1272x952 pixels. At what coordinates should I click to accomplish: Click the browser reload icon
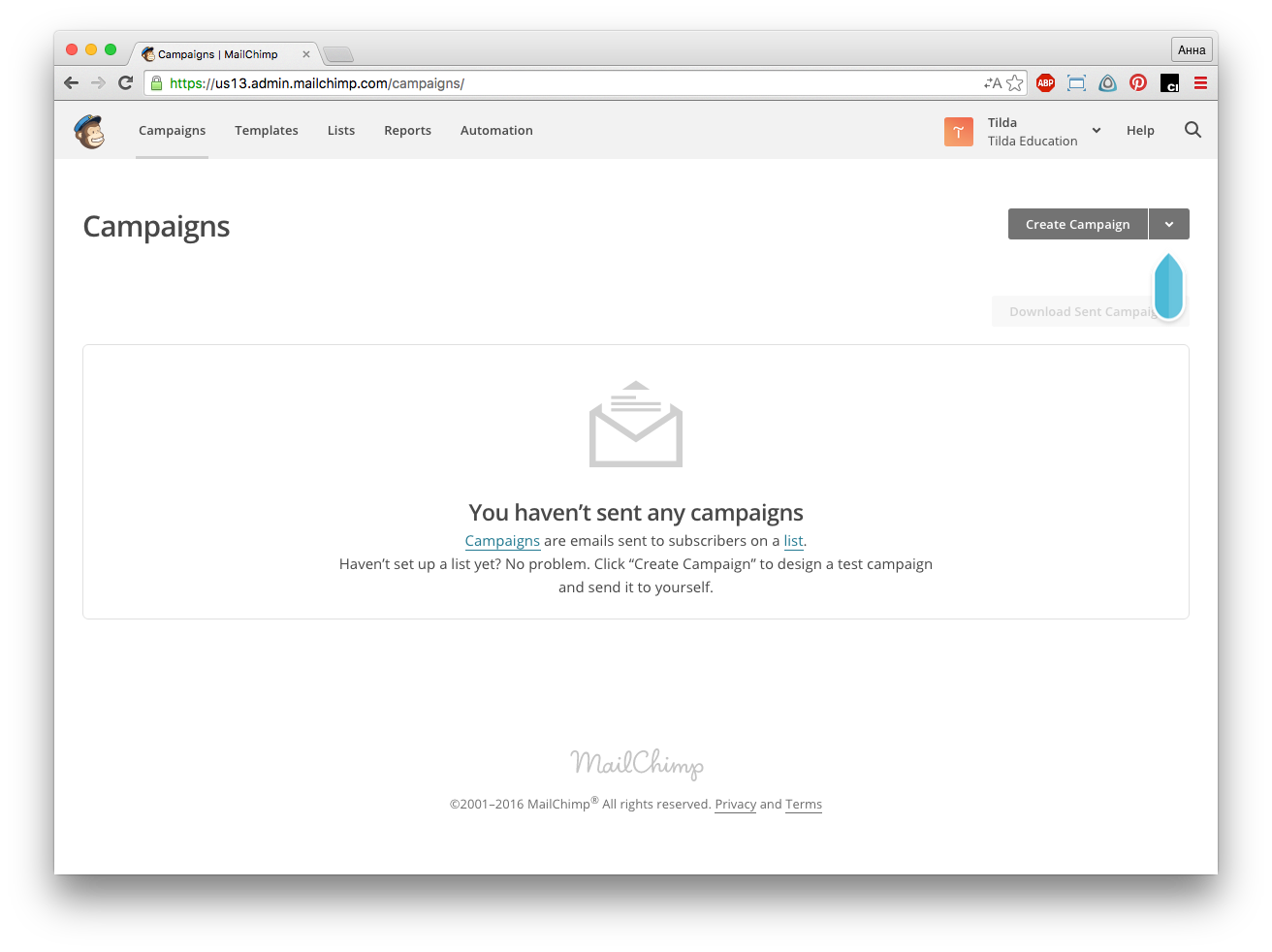click(125, 83)
